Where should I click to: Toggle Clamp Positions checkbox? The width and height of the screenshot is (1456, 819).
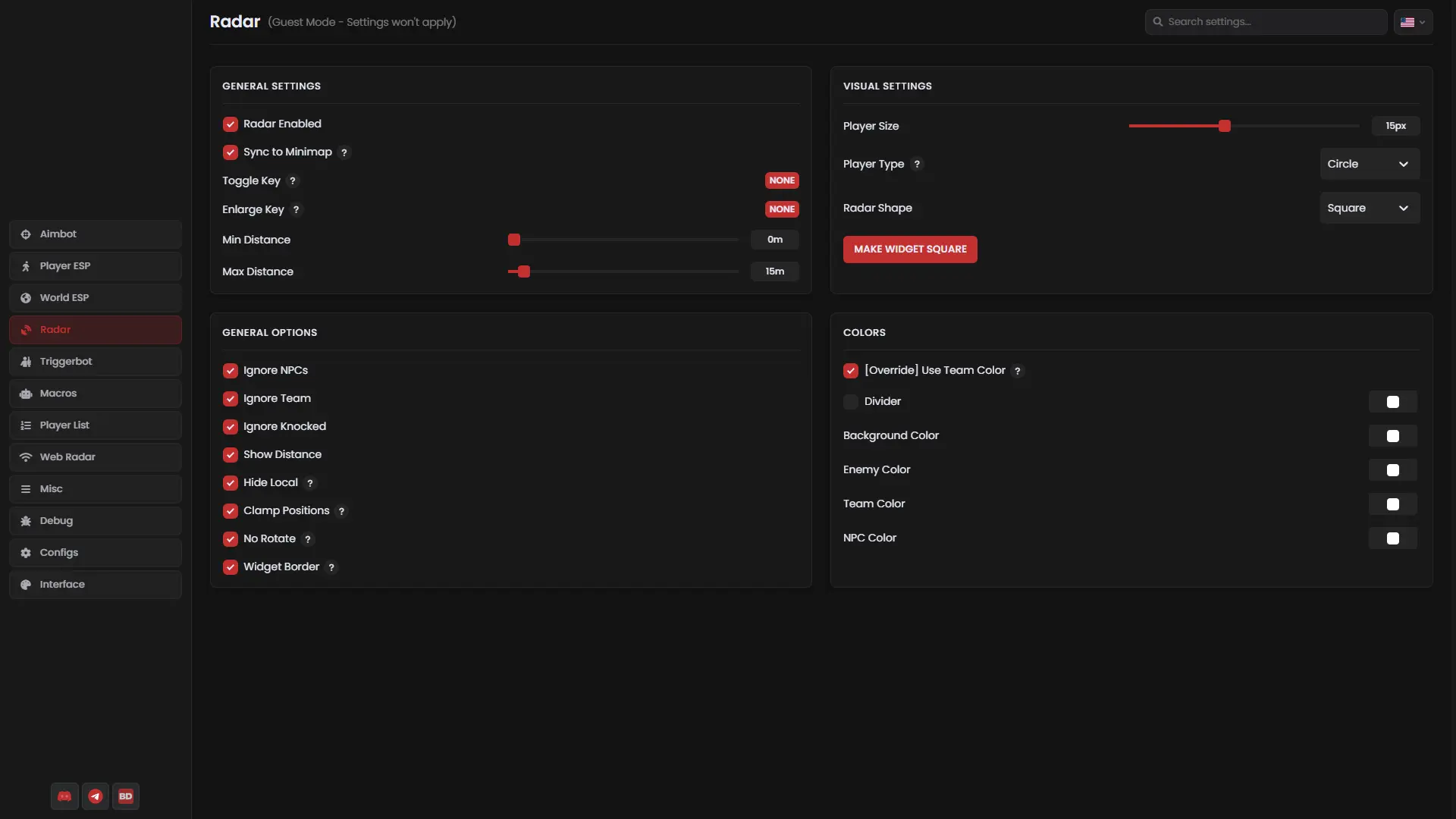[x=231, y=511]
